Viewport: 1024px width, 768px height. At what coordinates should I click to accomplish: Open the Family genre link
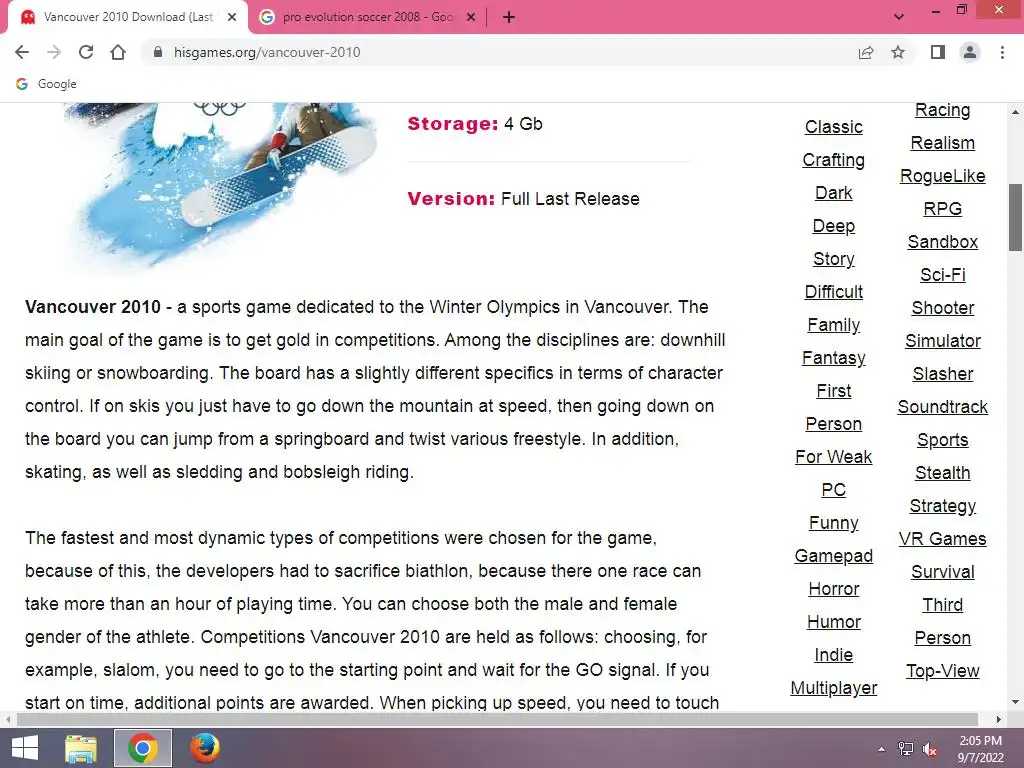coord(833,325)
